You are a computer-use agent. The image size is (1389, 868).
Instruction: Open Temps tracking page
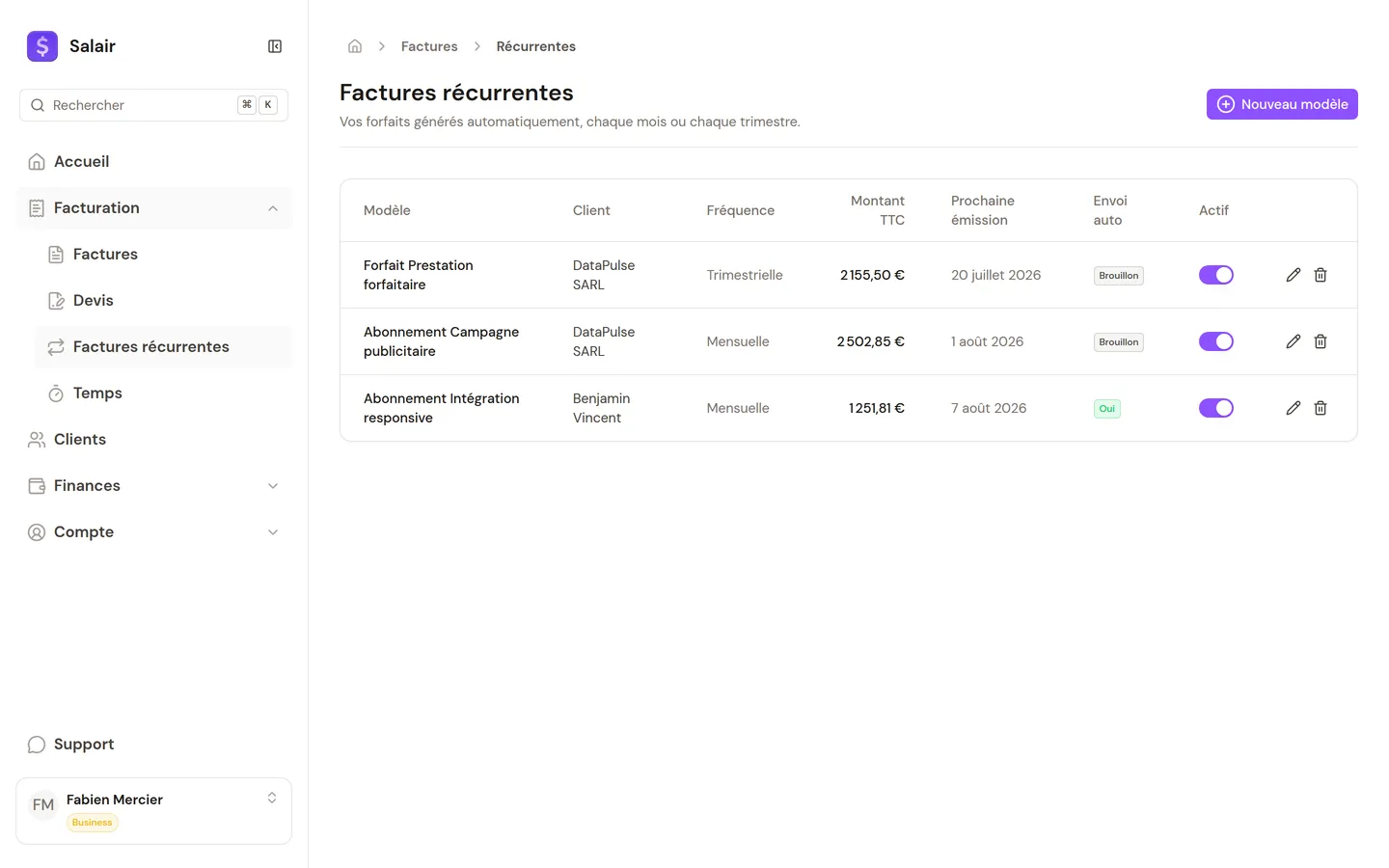[x=163, y=393]
